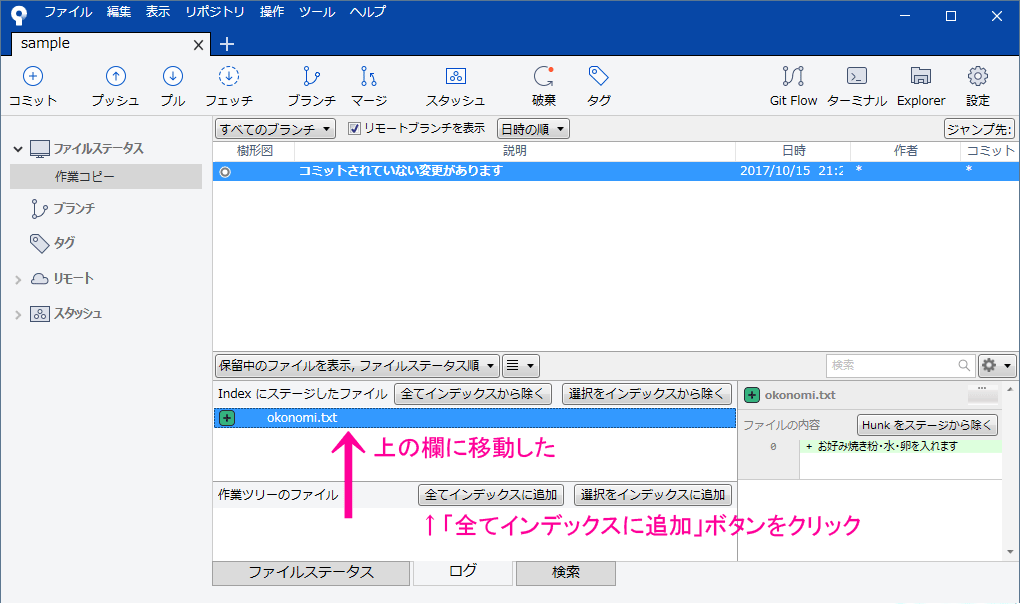Open the すべてのブランチ dropdown
Image resolution: width=1020 pixels, height=604 pixels.
click(275, 129)
